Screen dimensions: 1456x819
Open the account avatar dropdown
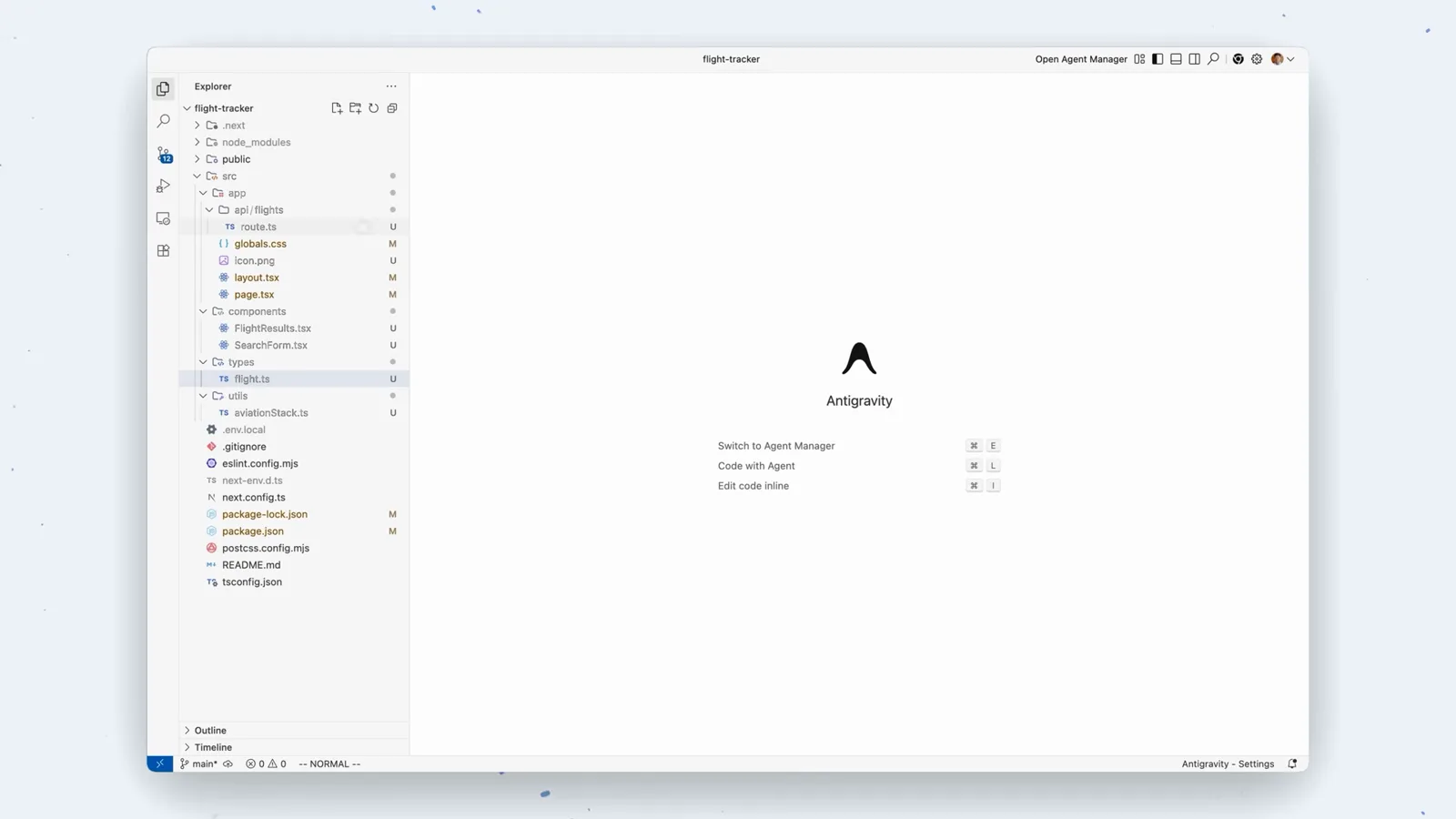point(1282,59)
